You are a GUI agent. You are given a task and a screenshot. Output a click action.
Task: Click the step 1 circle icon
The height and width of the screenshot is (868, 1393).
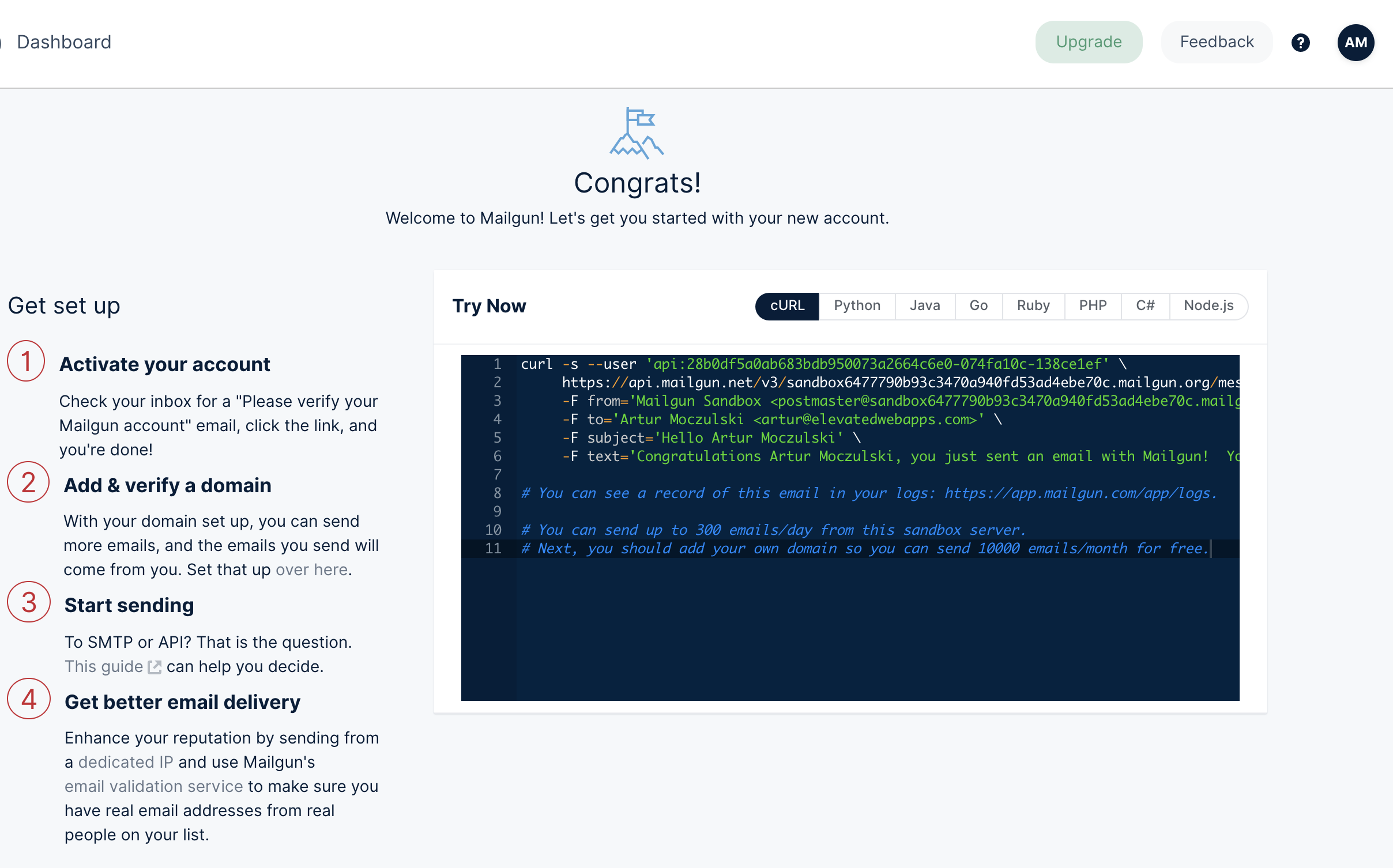(x=26, y=361)
